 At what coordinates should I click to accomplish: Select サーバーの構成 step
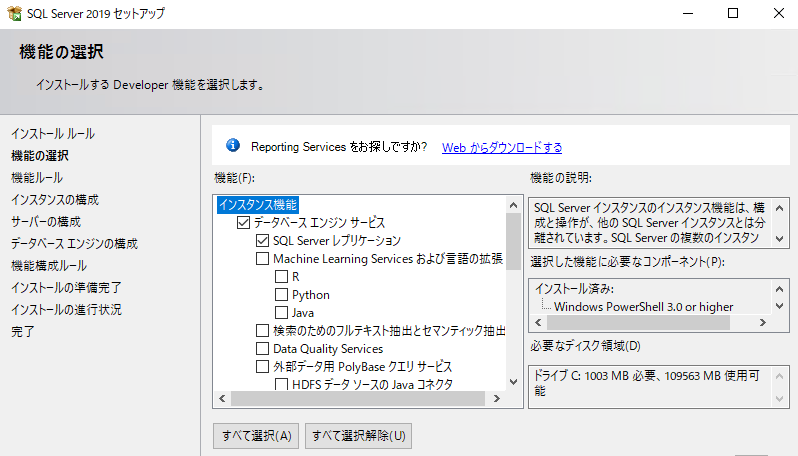pos(46,221)
